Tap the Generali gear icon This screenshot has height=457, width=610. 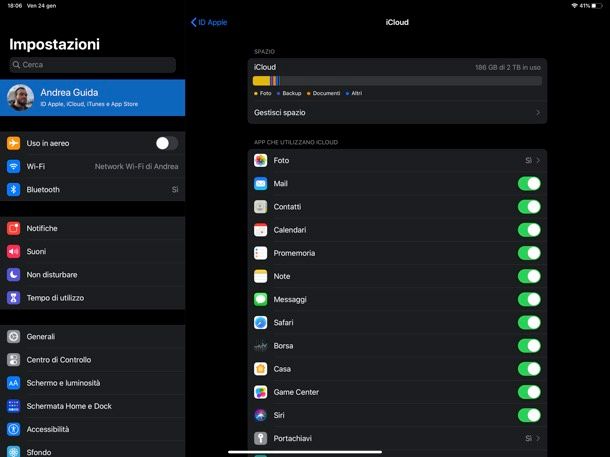point(13,336)
